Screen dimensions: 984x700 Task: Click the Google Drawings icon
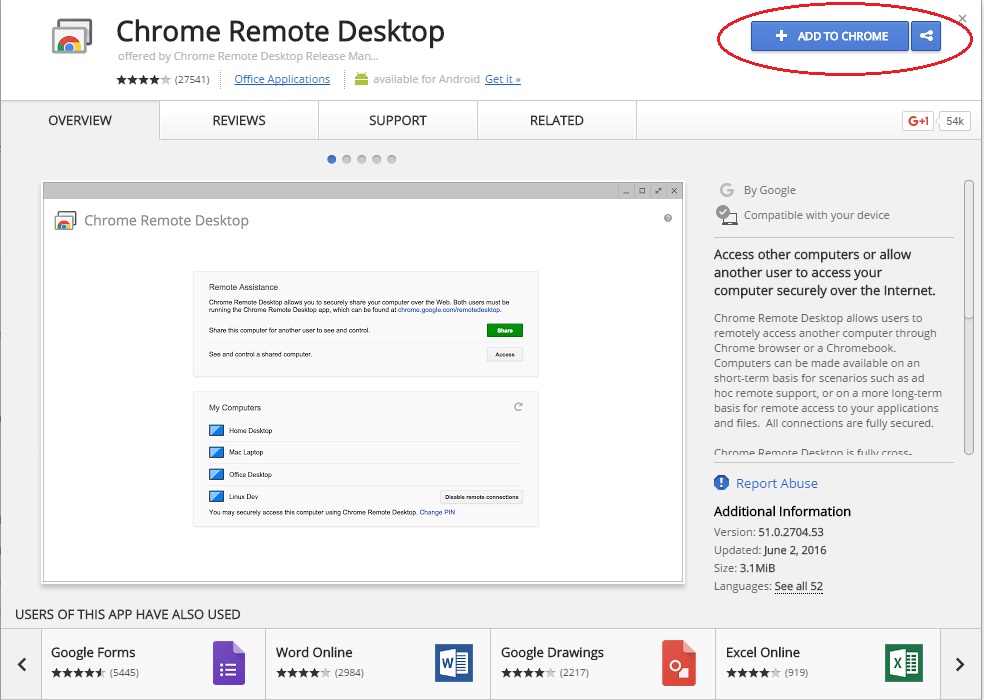[678, 663]
